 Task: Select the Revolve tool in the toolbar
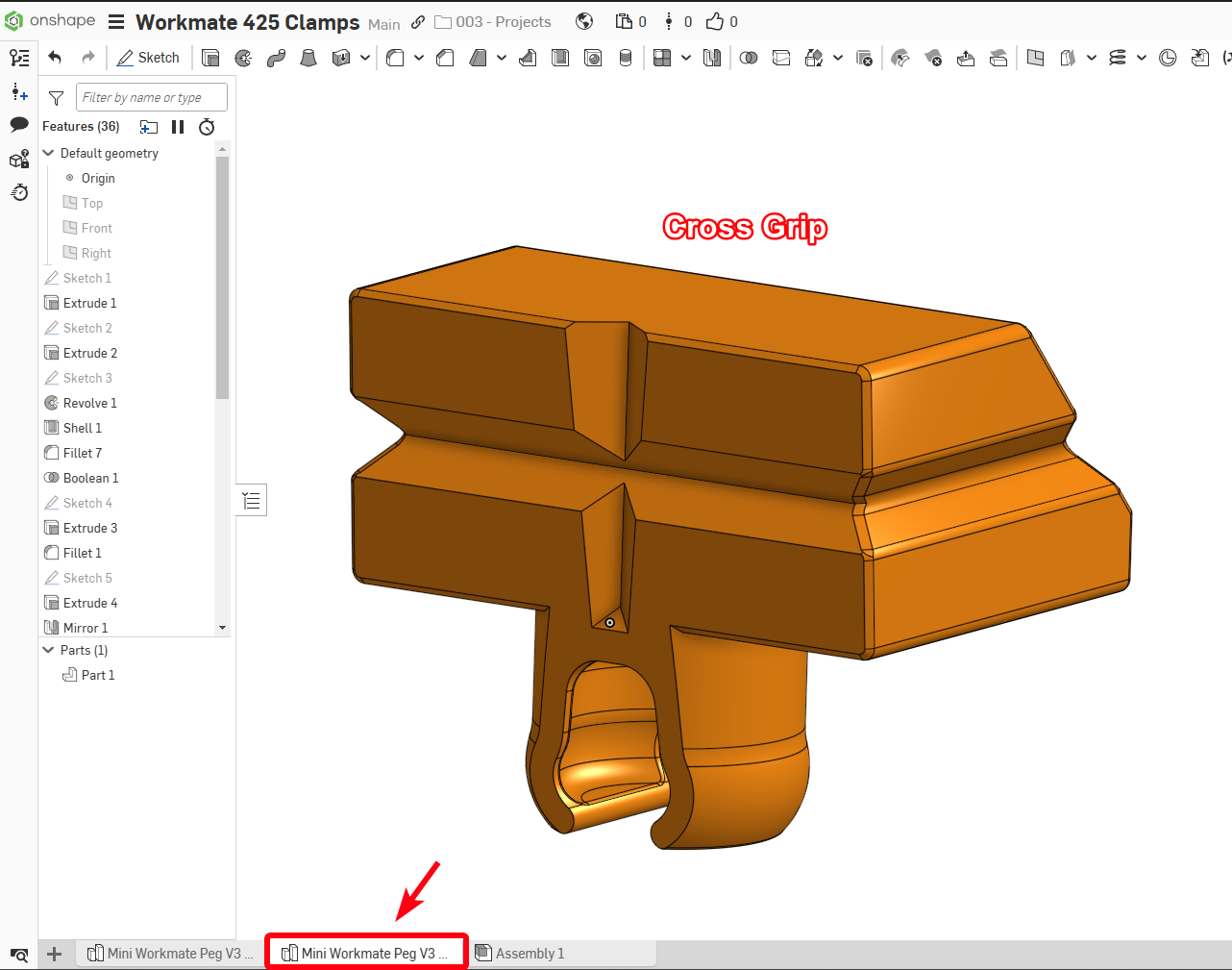coord(243,58)
